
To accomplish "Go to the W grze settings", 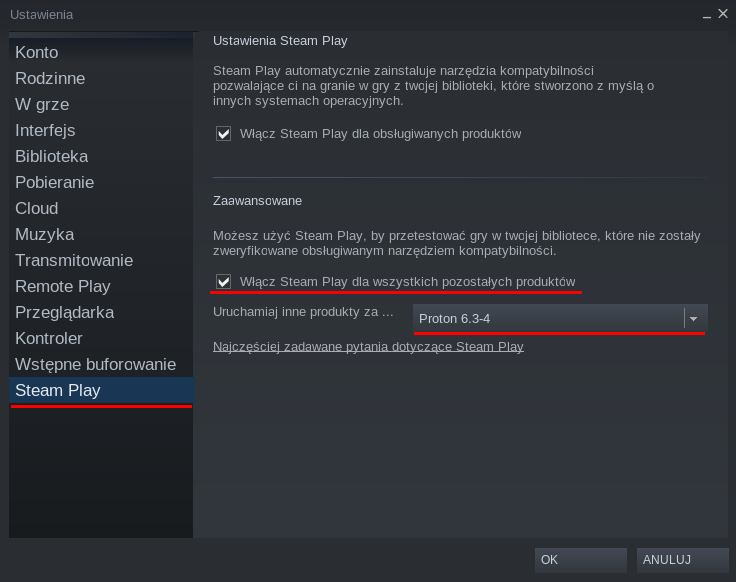I will tap(101, 104).
